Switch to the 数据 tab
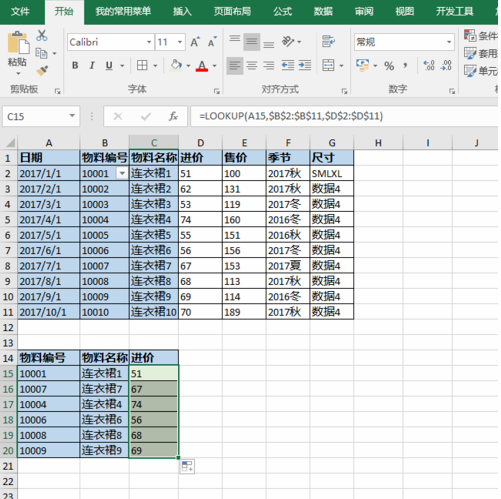The height and width of the screenshot is (499, 501). pyautogui.click(x=323, y=12)
